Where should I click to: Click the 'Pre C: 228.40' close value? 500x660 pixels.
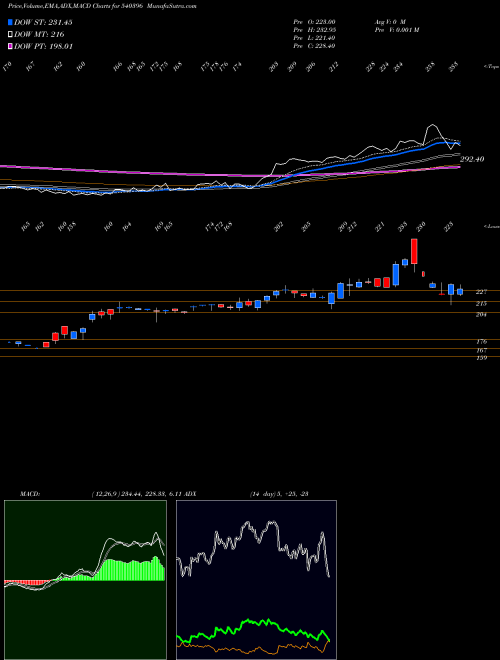pos(314,46)
